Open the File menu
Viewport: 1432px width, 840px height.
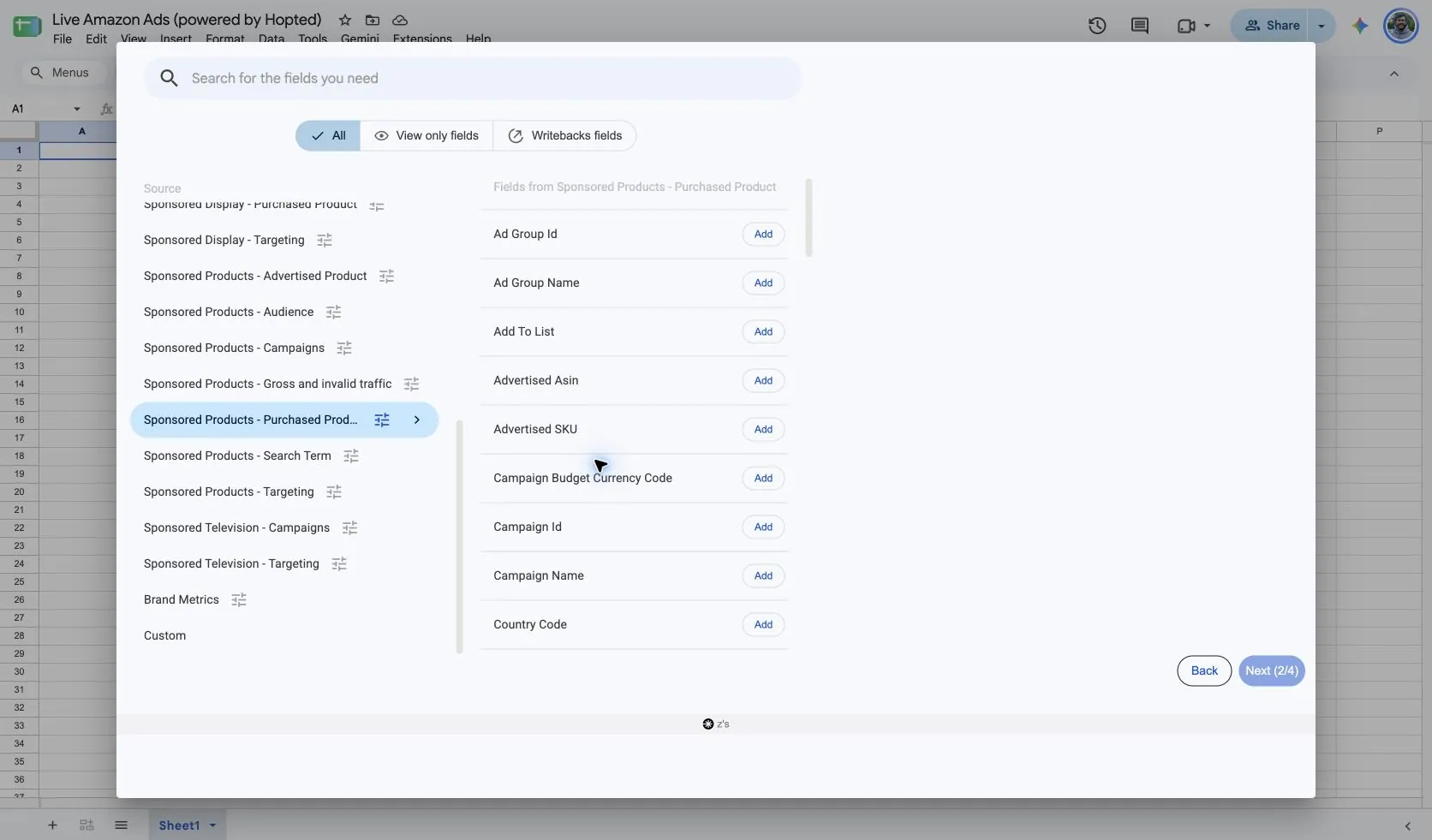63,39
